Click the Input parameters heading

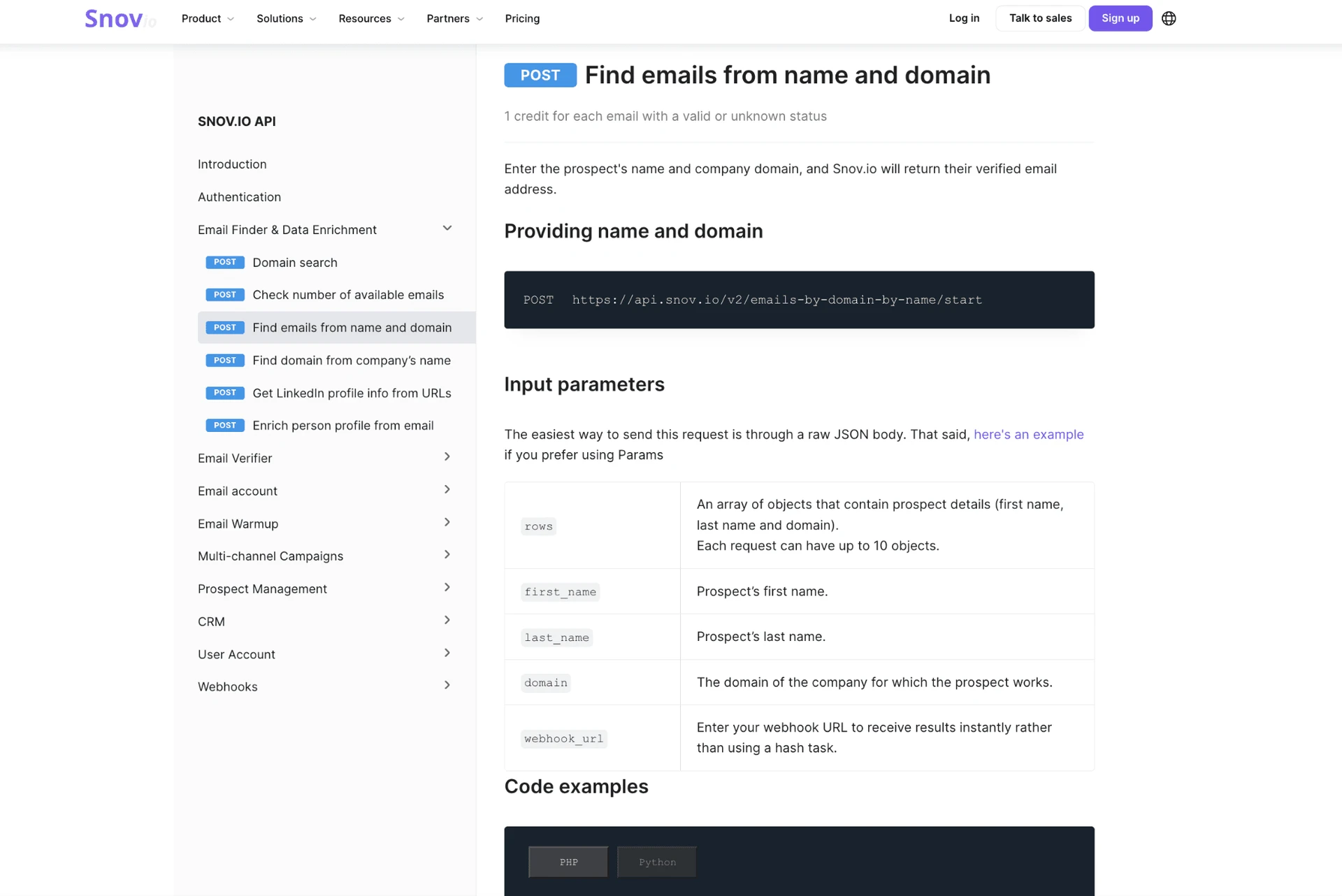coord(584,384)
